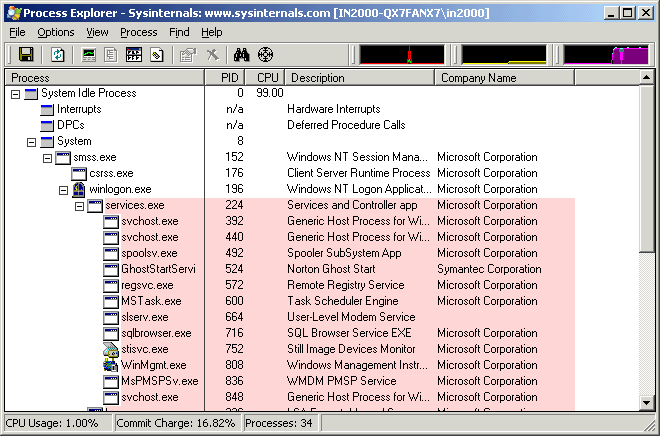This screenshot has height=436, width=660.
Task: Click the View DLLs/Handles toolbar icon
Action: pos(157,55)
